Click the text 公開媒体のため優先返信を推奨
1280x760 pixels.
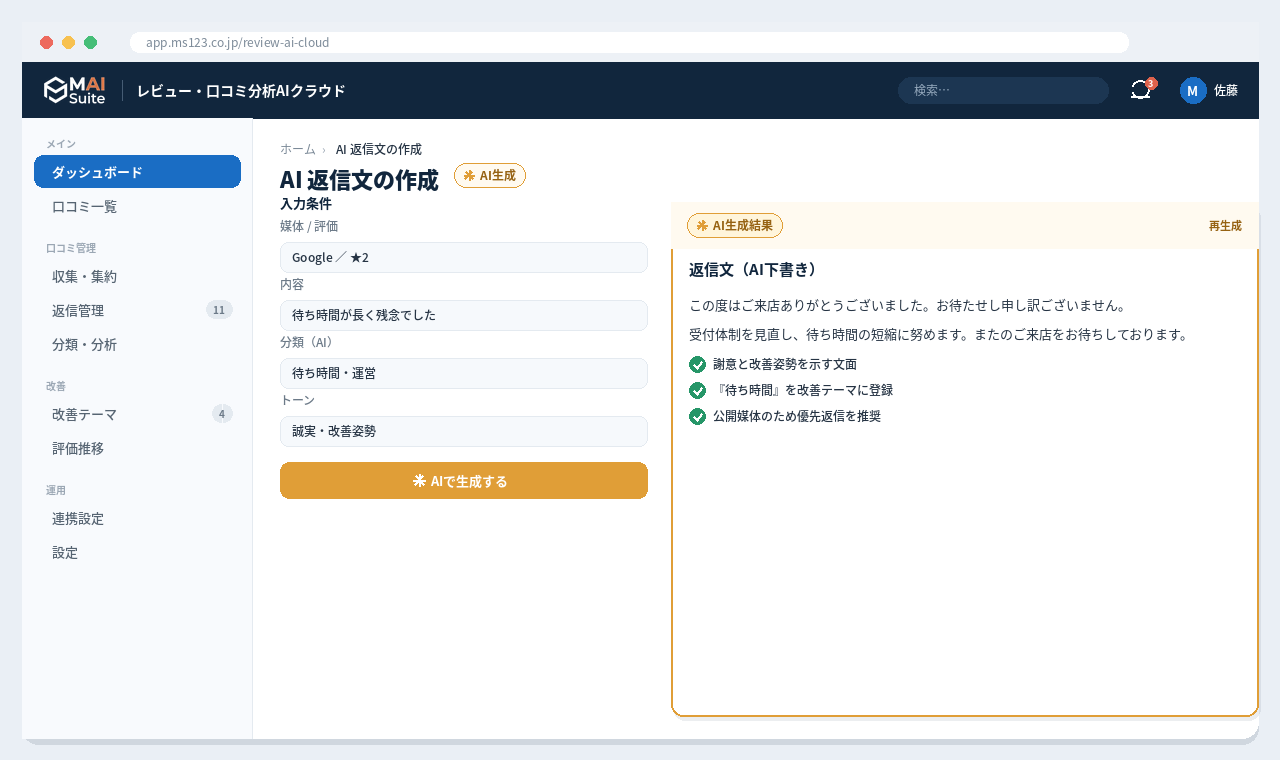(x=797, y=416)
